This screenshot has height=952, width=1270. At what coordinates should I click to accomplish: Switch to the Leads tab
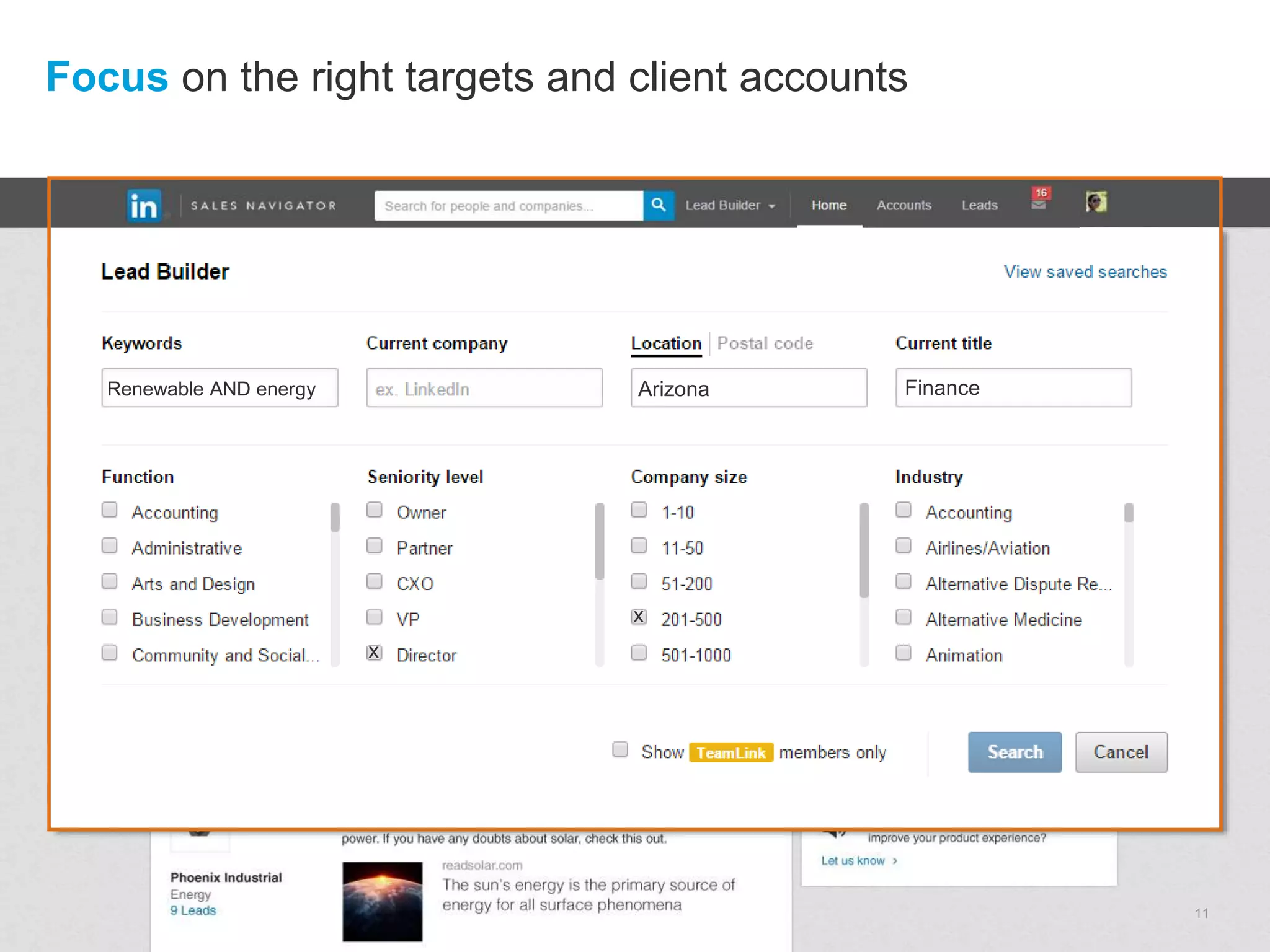point(979,205)
